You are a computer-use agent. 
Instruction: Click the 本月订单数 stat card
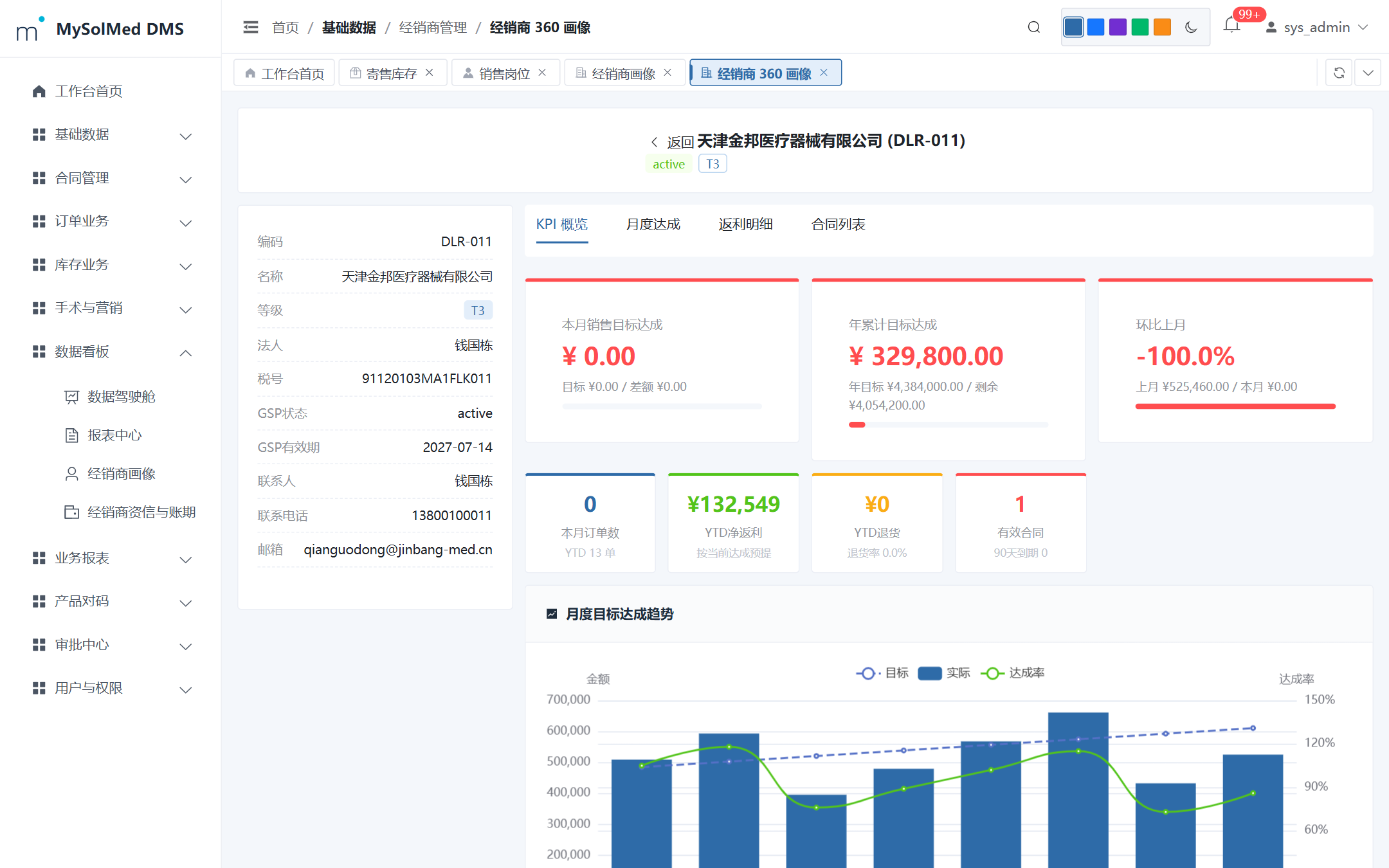[590, 523]
